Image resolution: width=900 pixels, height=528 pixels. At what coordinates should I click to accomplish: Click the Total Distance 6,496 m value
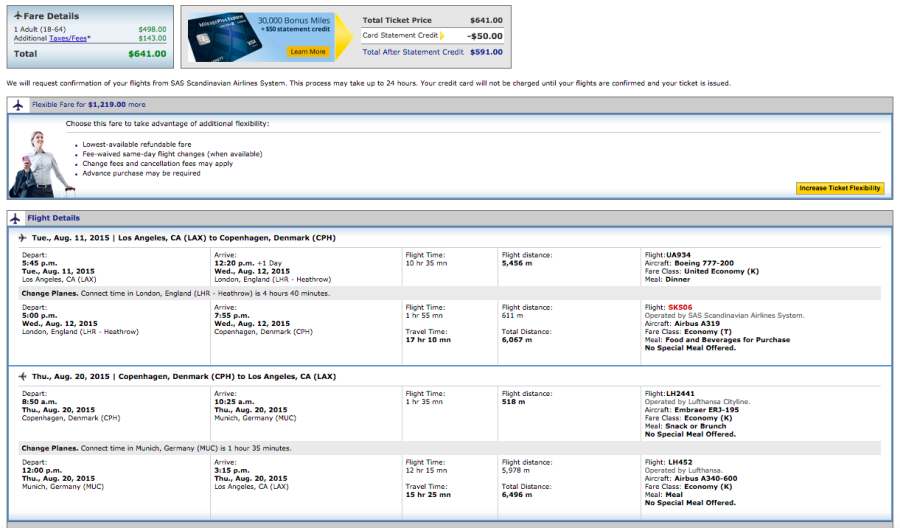517,494
